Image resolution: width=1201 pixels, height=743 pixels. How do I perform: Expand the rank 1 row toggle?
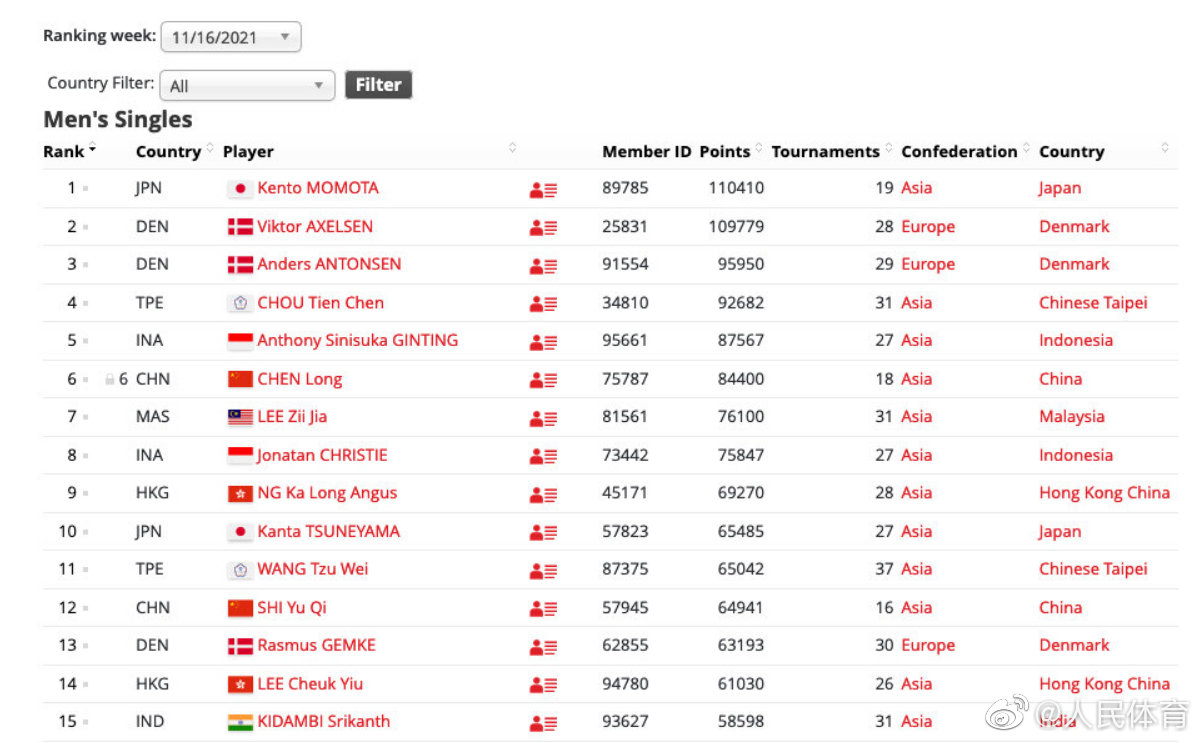click(85, 189)
